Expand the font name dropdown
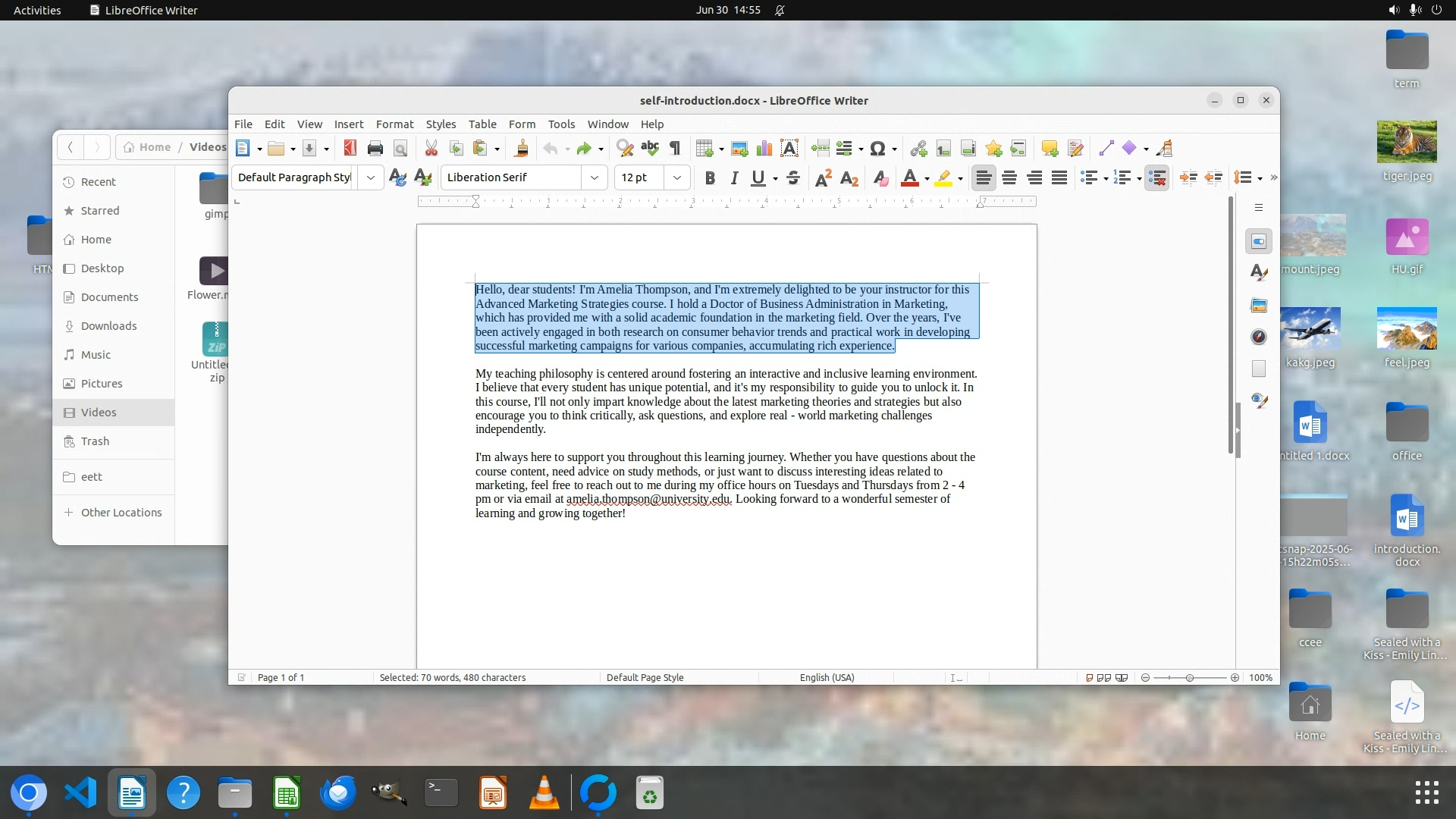This screenshot has width=1456, height=819. pos(595,177)
